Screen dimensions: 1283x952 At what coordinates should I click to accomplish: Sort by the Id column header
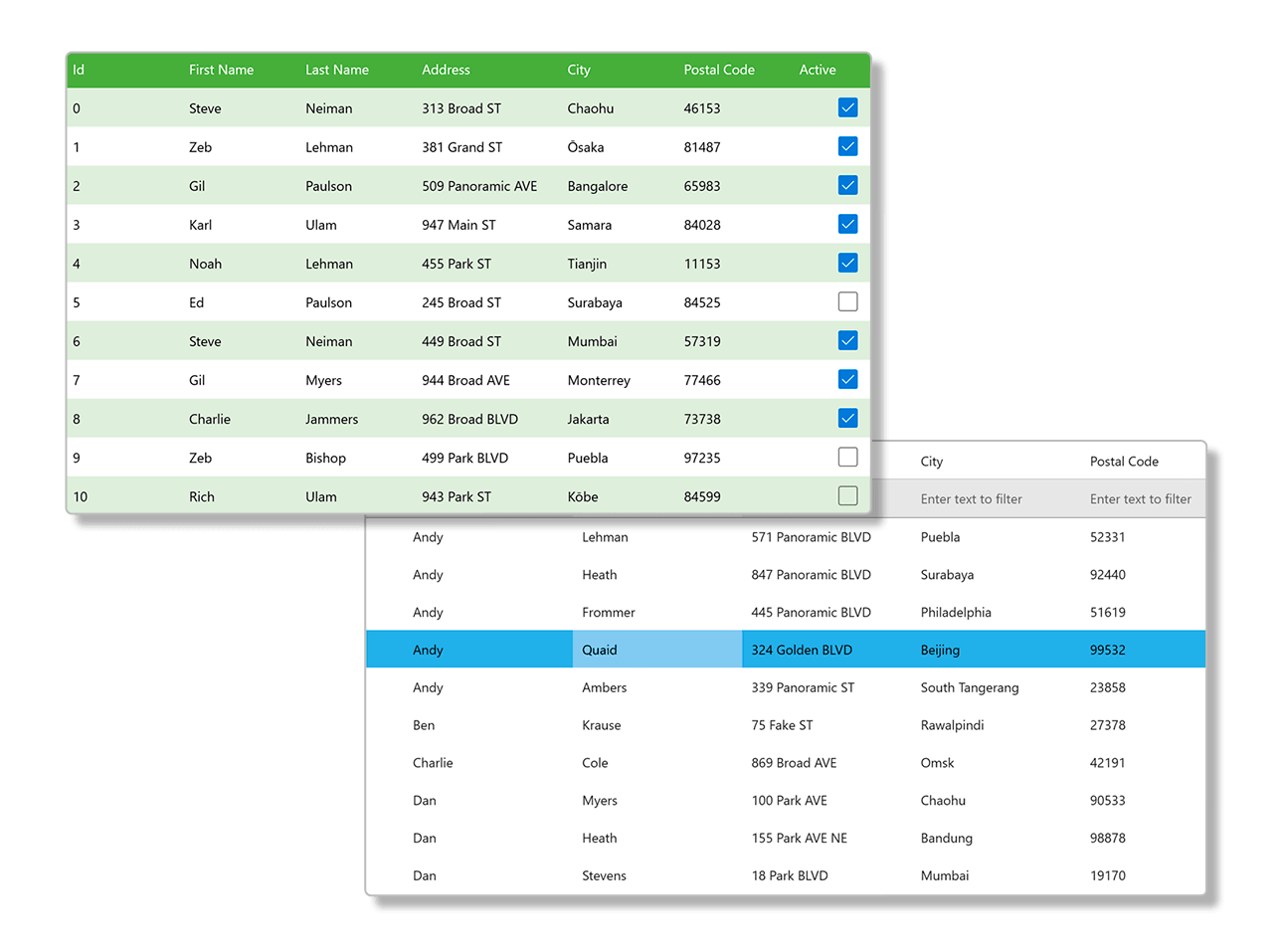(x=78, y=70)
